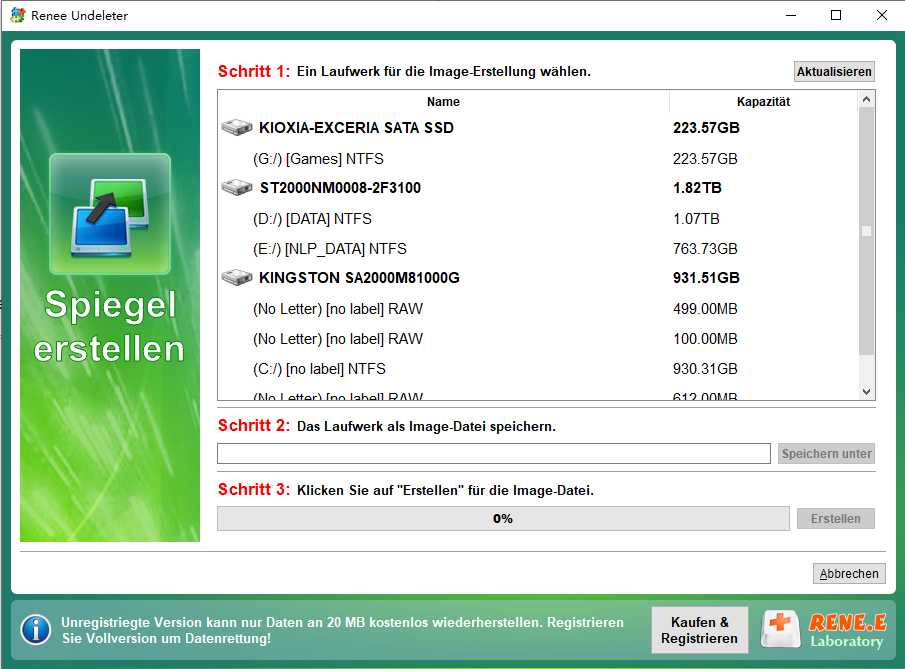
Task: Click the Erstellen button
Action: pyautogui.click(x=835, y=518)
